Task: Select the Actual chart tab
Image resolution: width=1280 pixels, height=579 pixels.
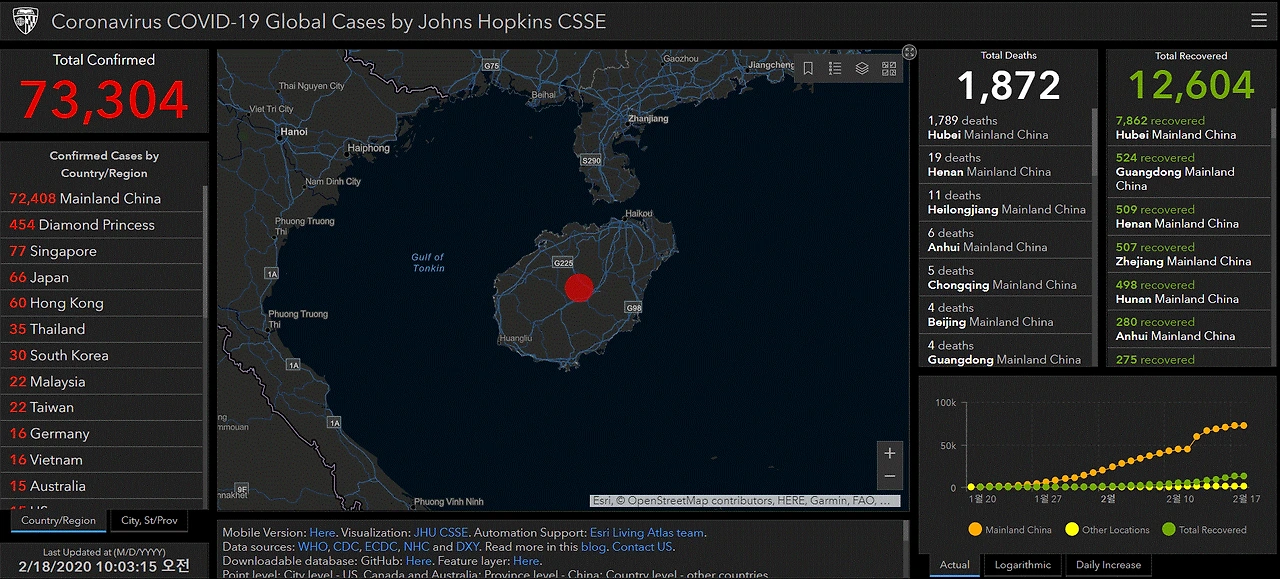Action: point(955,565)
